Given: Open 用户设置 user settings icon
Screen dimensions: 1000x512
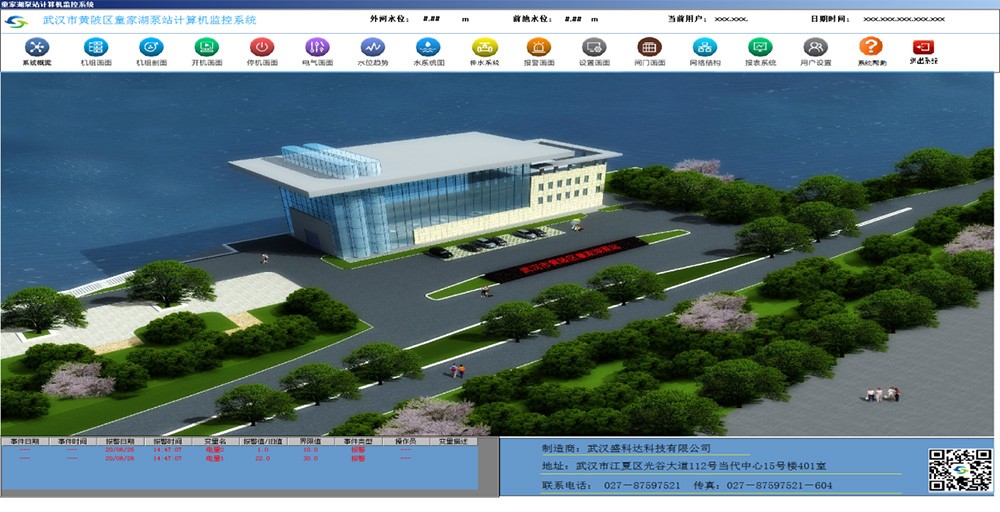Looking at the screenshot, I should pos(816,47).
